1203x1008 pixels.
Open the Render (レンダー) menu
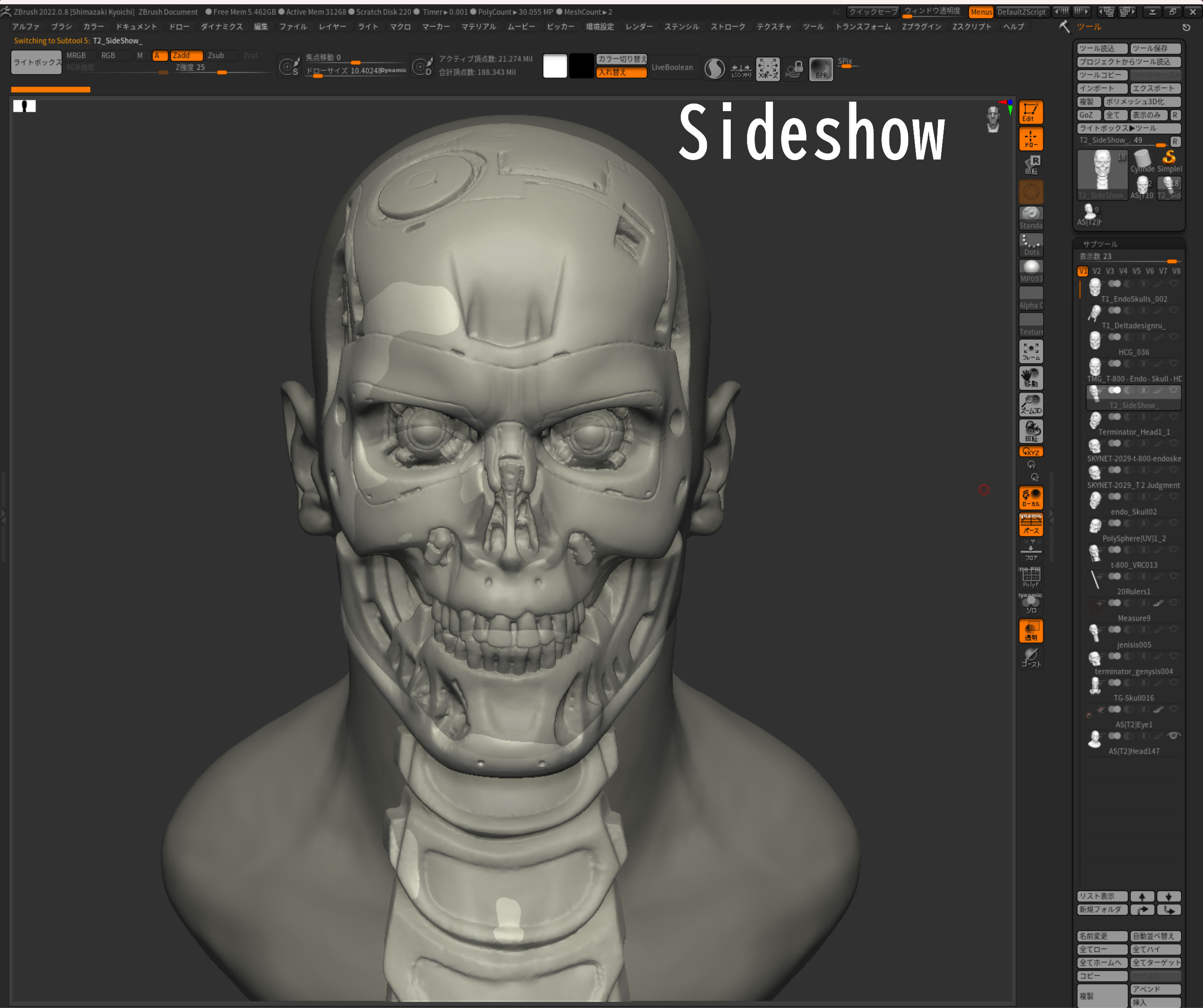[639, 27]
